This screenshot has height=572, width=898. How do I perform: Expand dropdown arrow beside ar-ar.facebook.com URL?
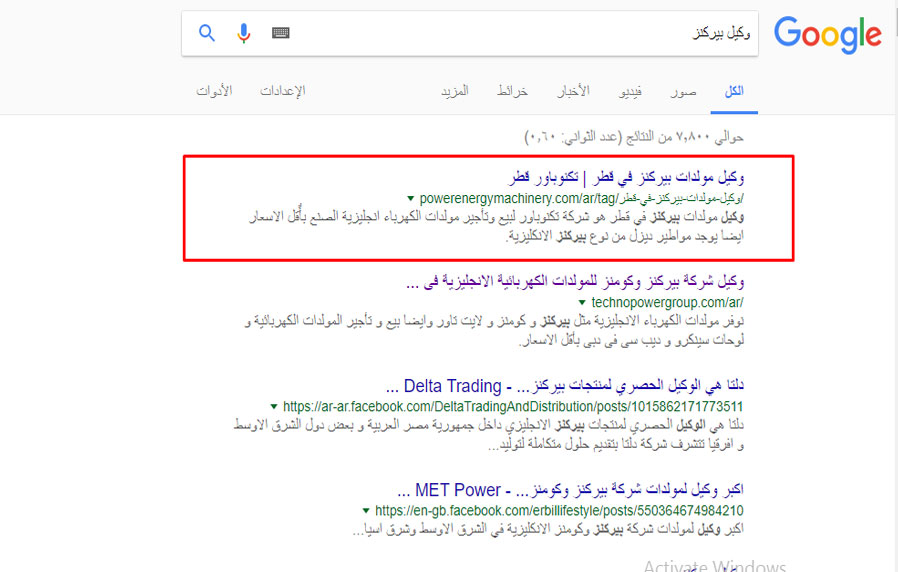tap(274, 407)
